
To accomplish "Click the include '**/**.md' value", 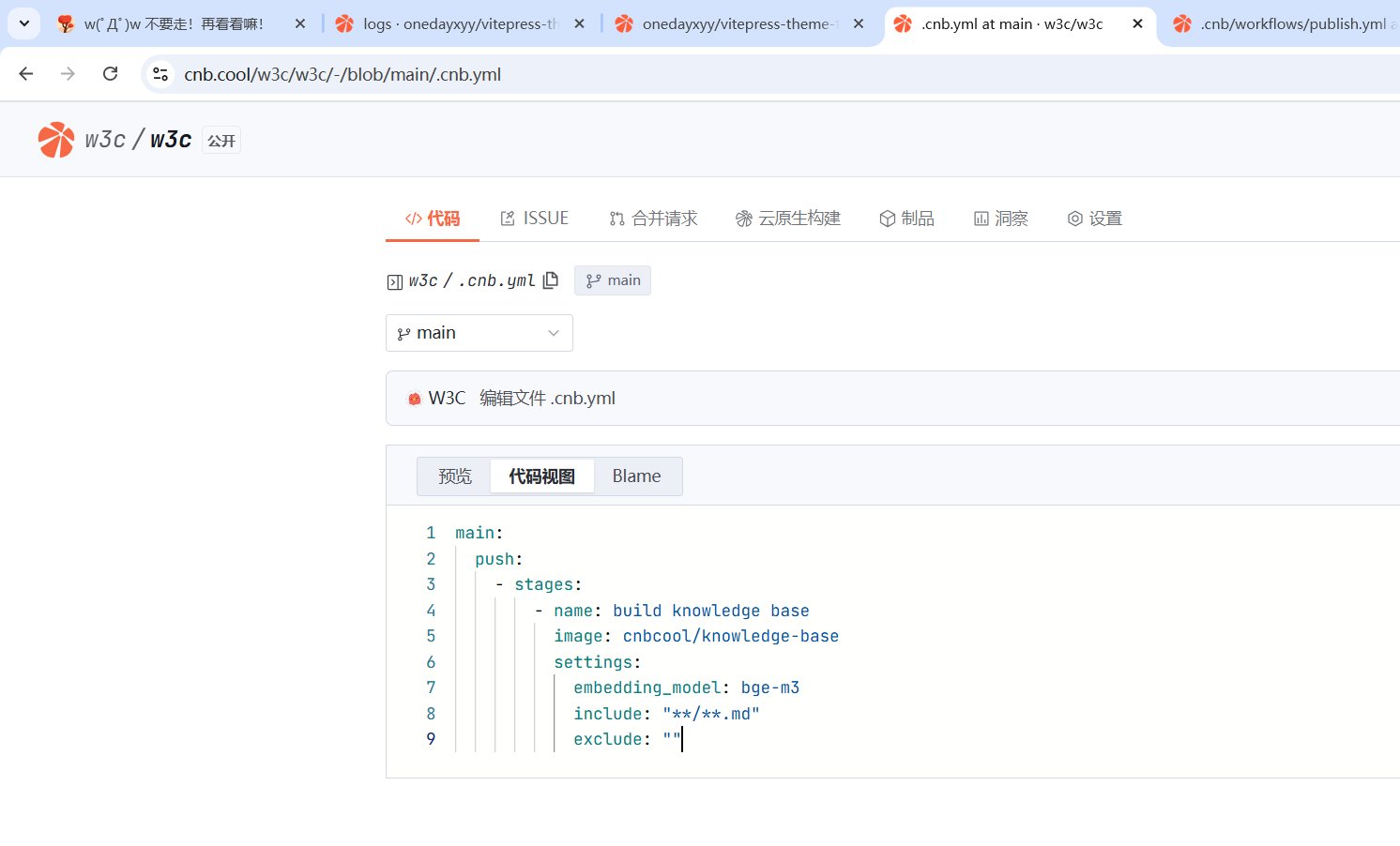I will click(711, 714).
